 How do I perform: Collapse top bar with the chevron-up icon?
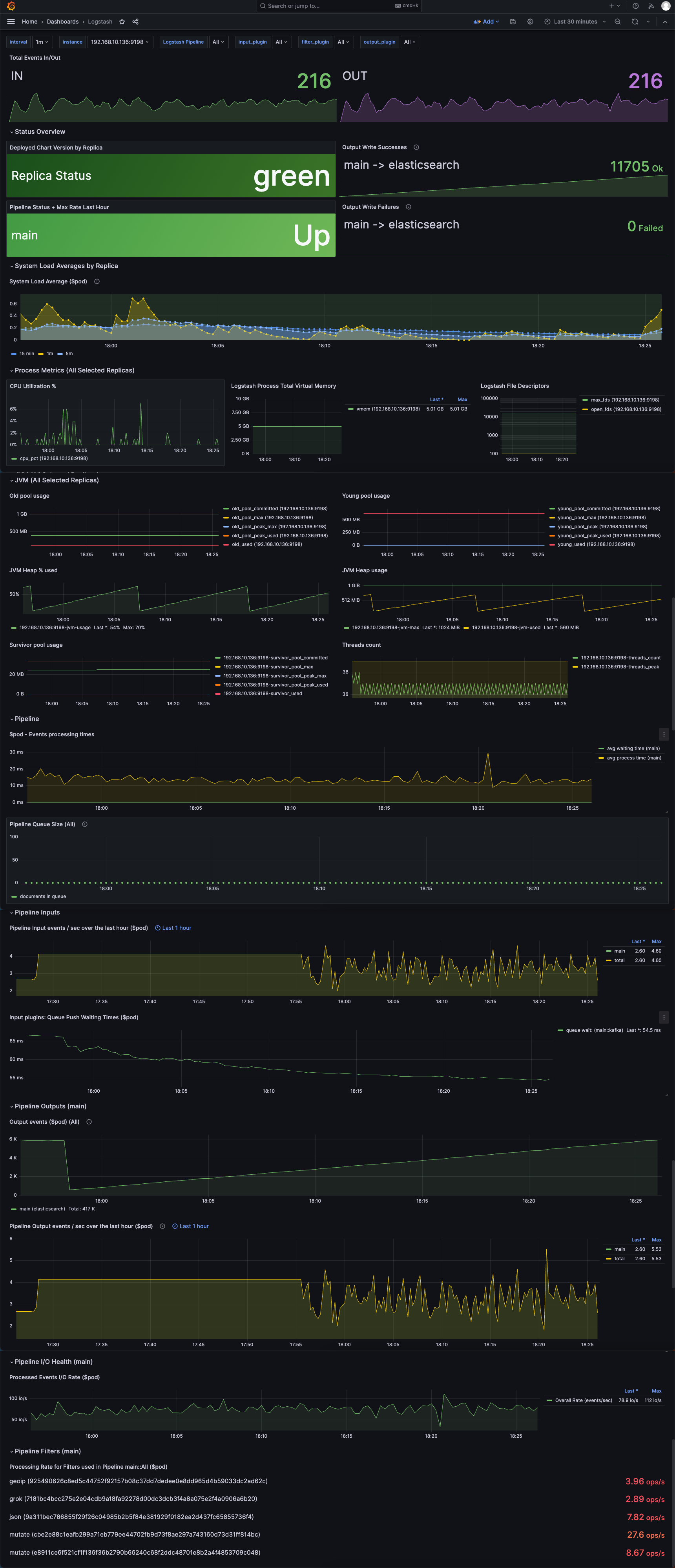(665, 21)
